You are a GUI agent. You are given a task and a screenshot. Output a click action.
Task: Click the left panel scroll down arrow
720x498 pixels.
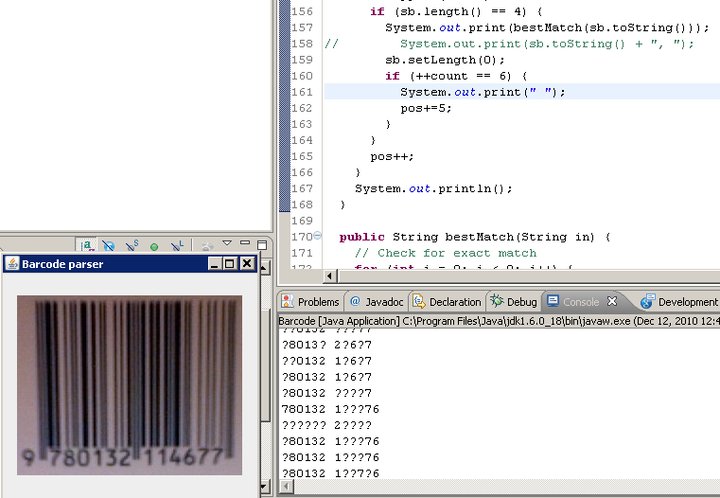click(264, 487)
